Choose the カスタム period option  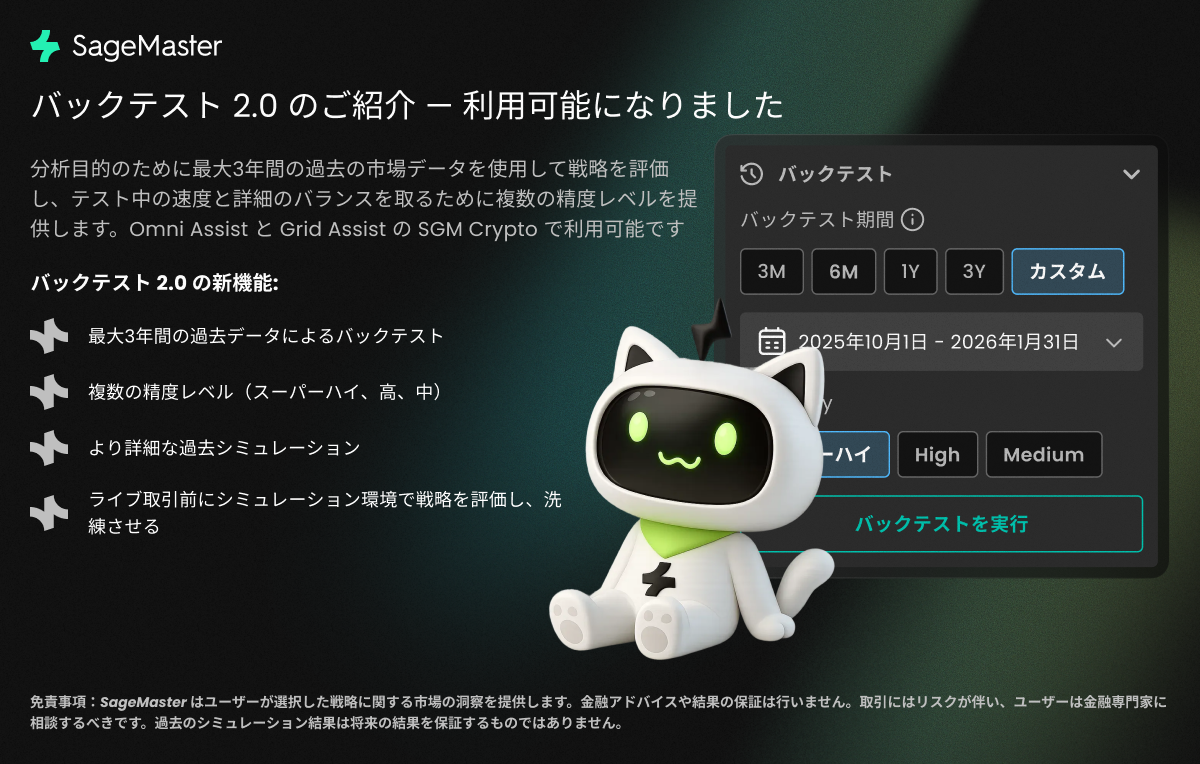[x=1068, y=272]
